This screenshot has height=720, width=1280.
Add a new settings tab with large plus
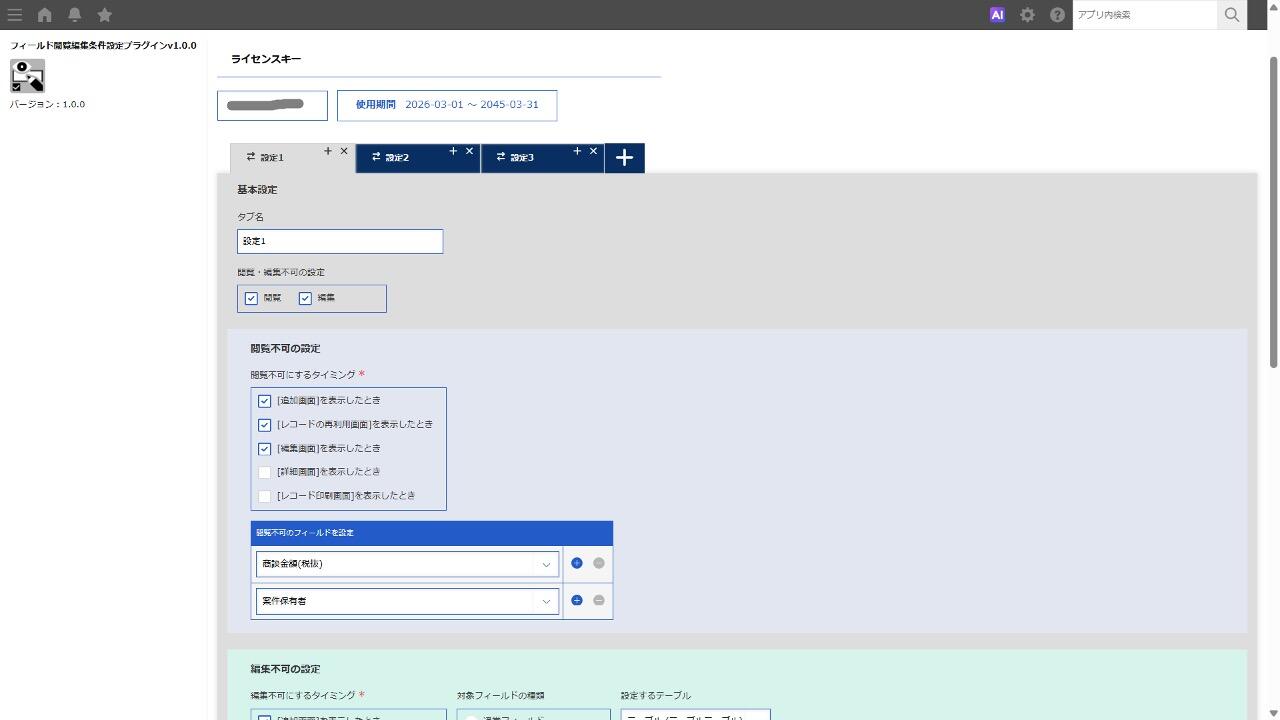624,158
